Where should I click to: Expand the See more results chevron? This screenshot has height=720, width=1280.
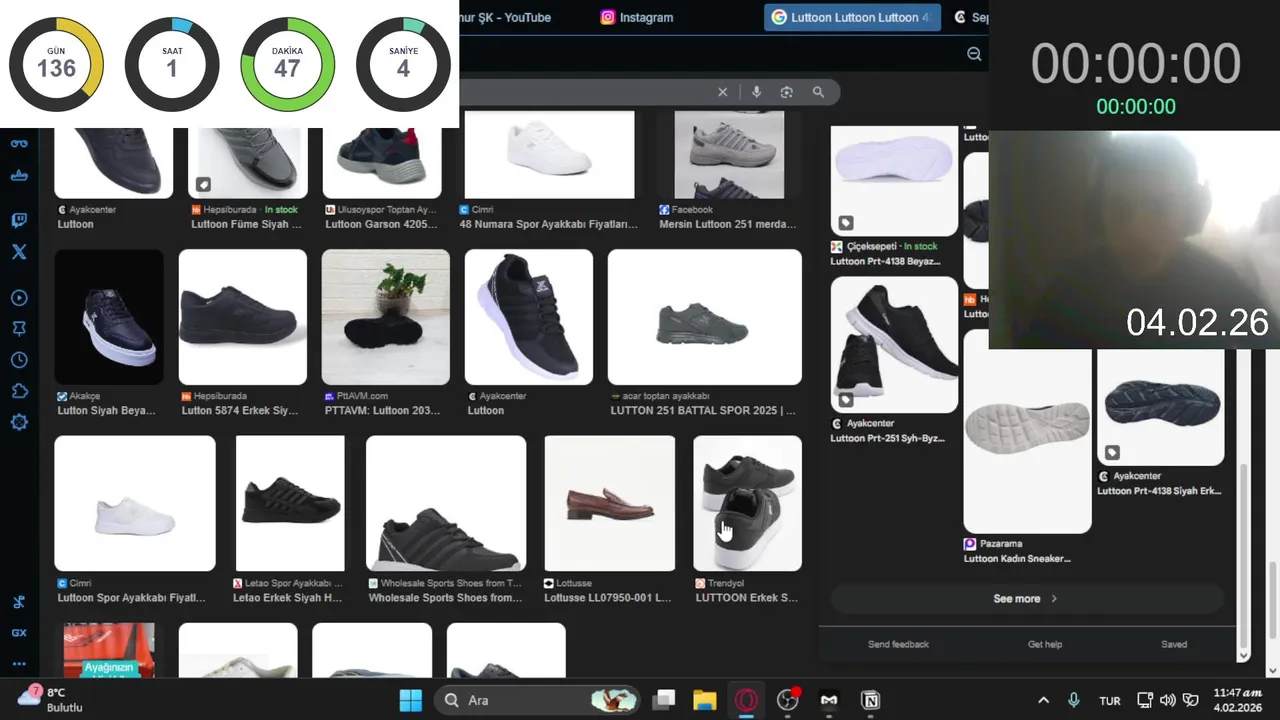pyautogui.click(x=1054, y=599)
